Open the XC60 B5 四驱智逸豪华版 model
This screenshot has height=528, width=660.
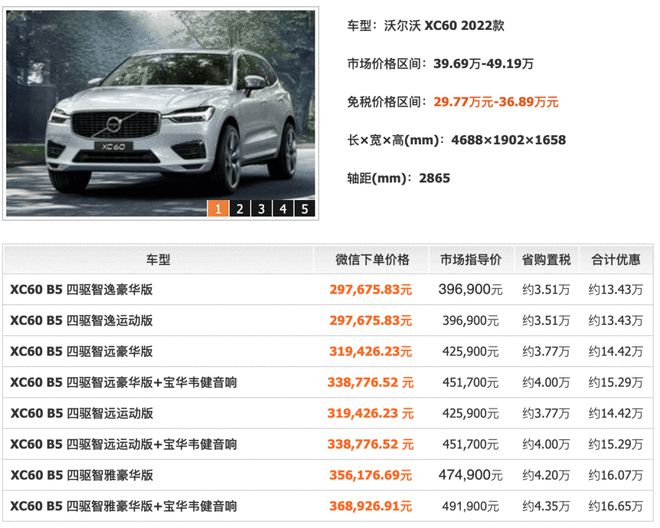[x=81, y=290]
